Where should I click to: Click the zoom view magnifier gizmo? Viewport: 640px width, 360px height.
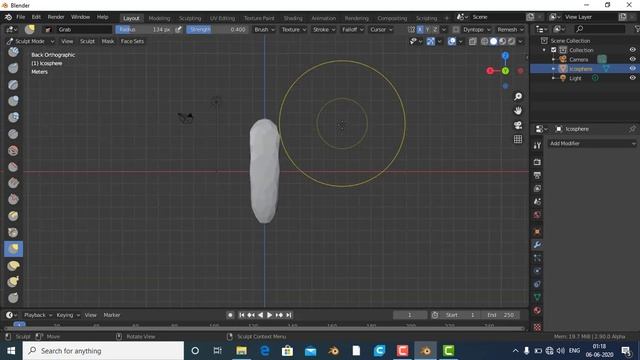pyautogui.click(x=518, y=96)
